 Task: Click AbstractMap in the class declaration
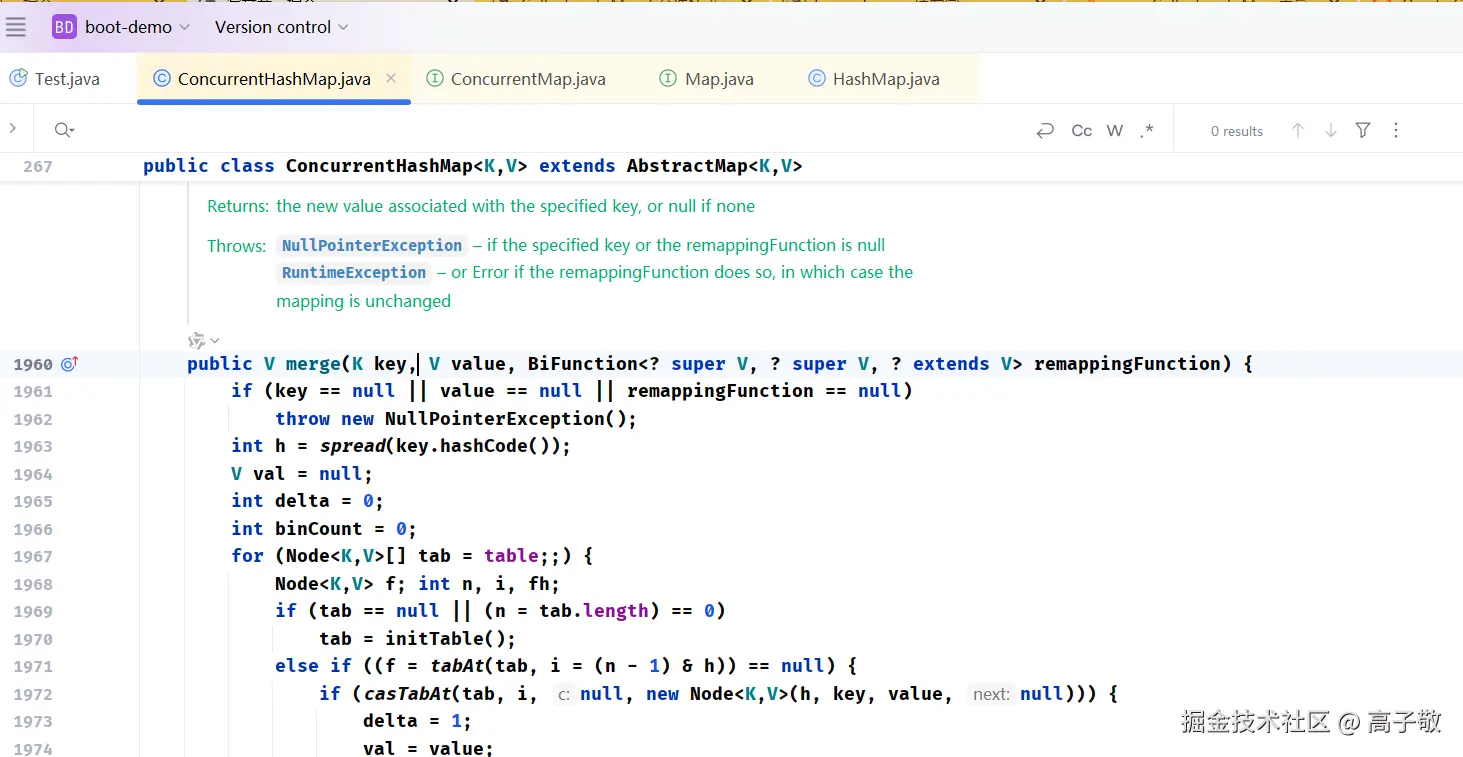point(687,166)
